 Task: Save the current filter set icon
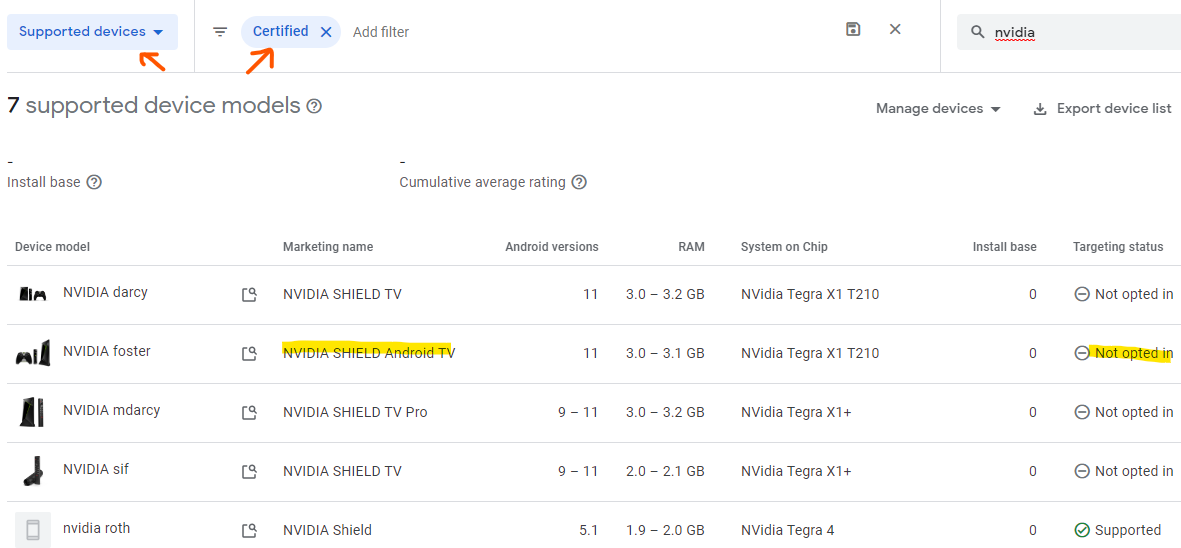853,29
